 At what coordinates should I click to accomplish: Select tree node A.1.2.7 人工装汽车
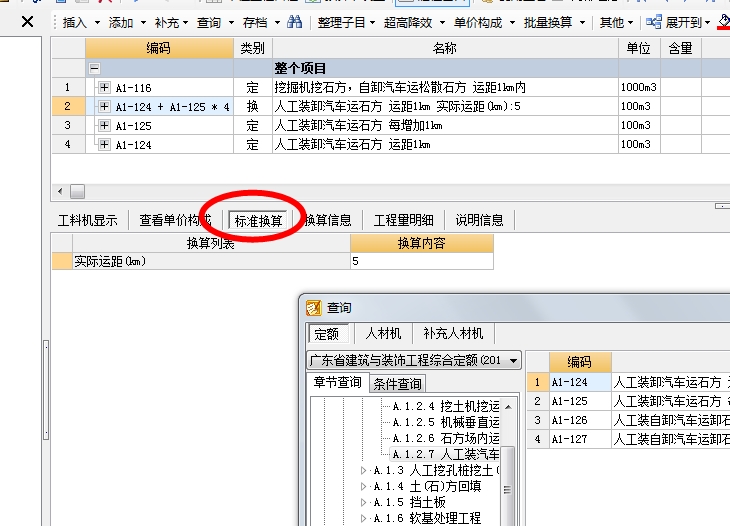click(x=445, y=454)
